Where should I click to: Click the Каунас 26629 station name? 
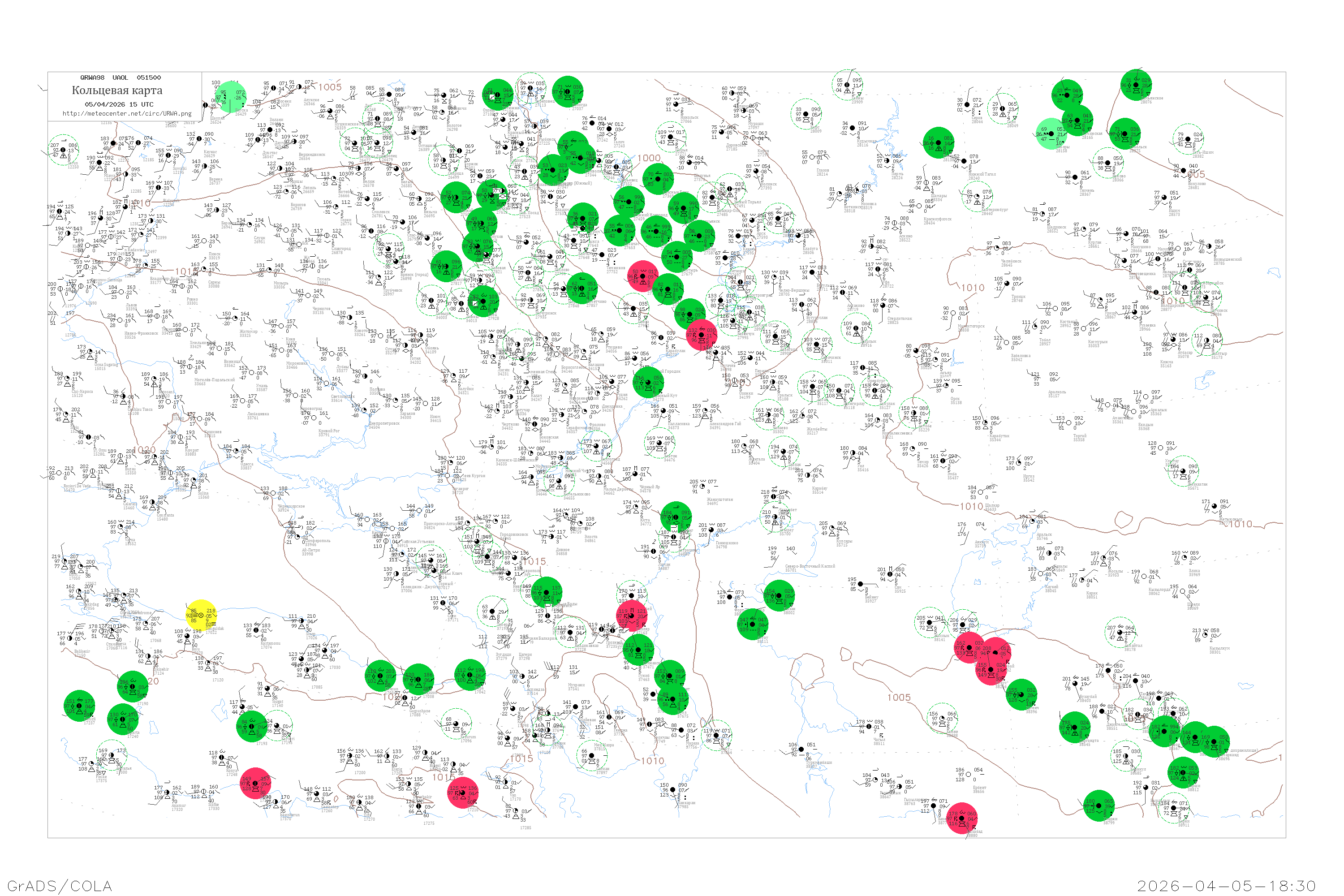click(x=210, y=154)
